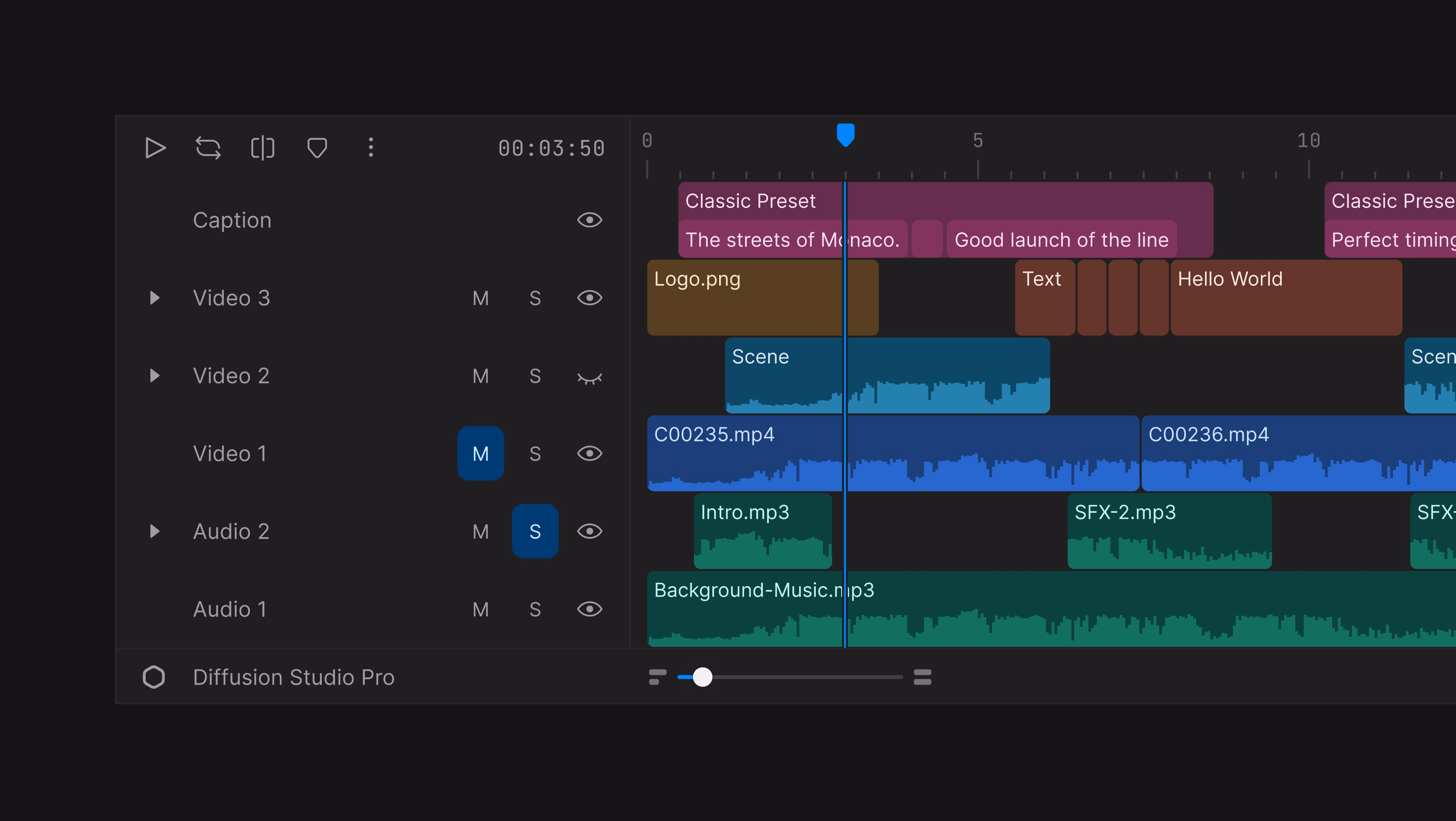This screenshot has height=821, width=1456.
Task: Select the 'Perfect timing' caption clip
Action: point(1391,239)
